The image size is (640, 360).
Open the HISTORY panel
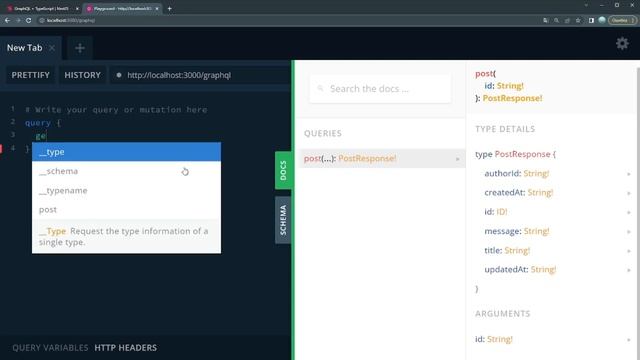tap(82, 75)
